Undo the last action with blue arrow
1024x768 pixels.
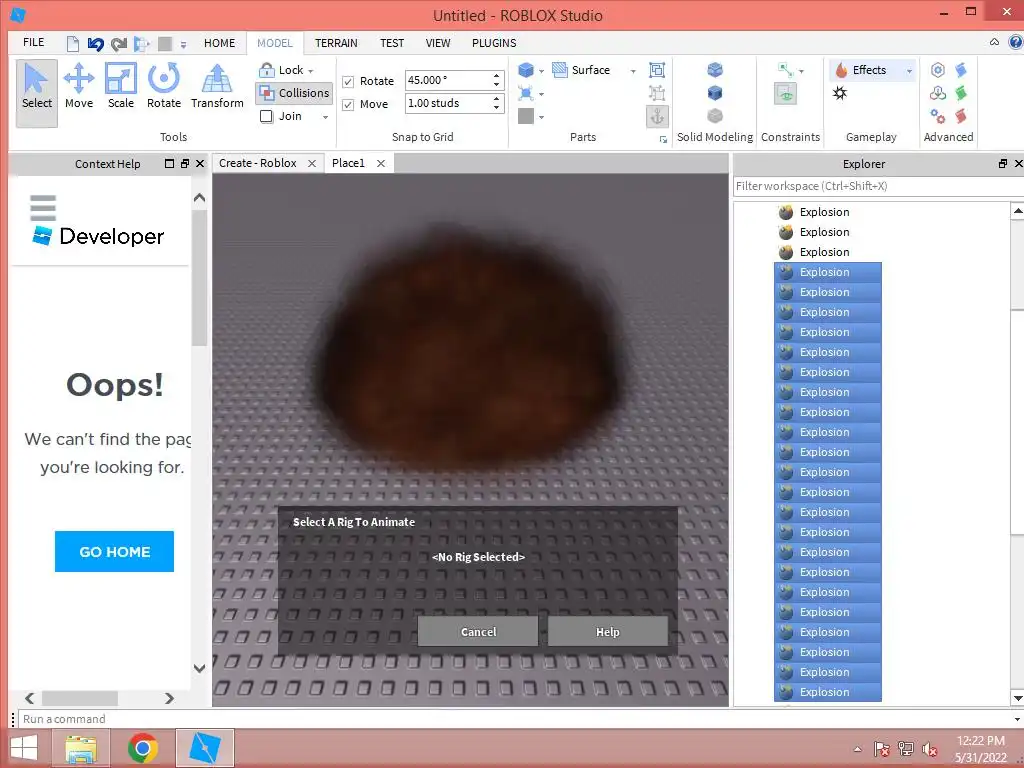[x=95, y=44]
